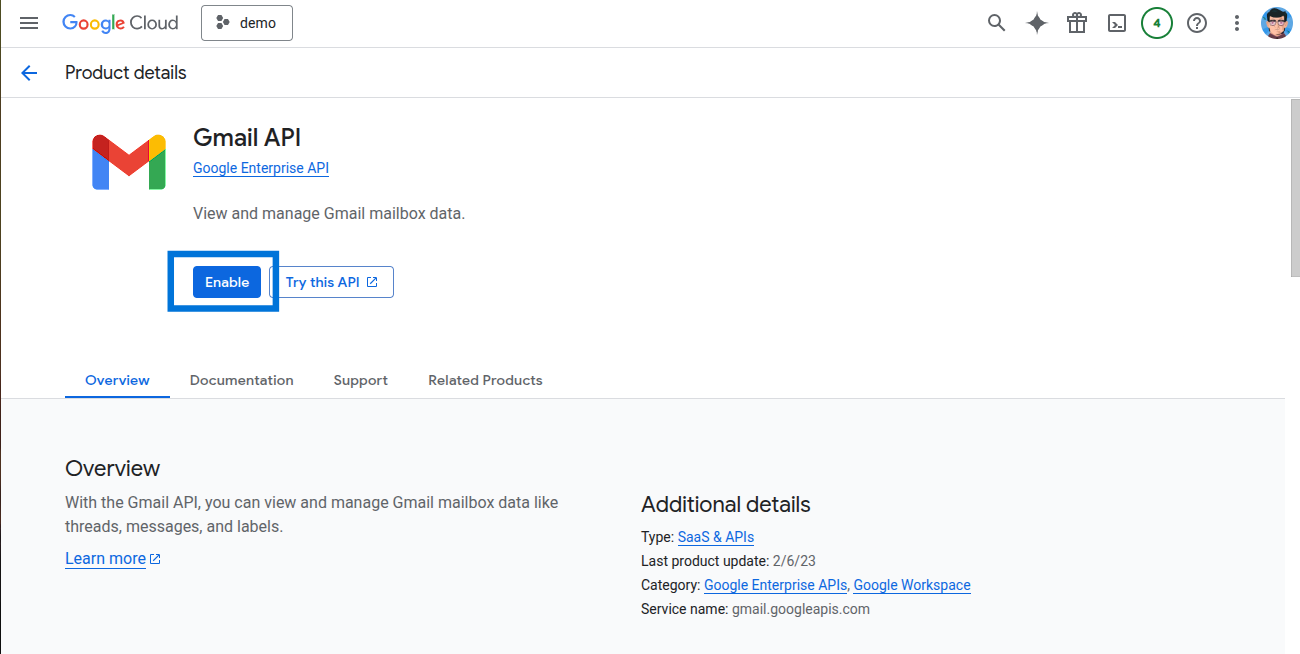This screenshot has height=654, width=1300.
Task: Open the Related Products tab
Action: [x=485, y=380]
